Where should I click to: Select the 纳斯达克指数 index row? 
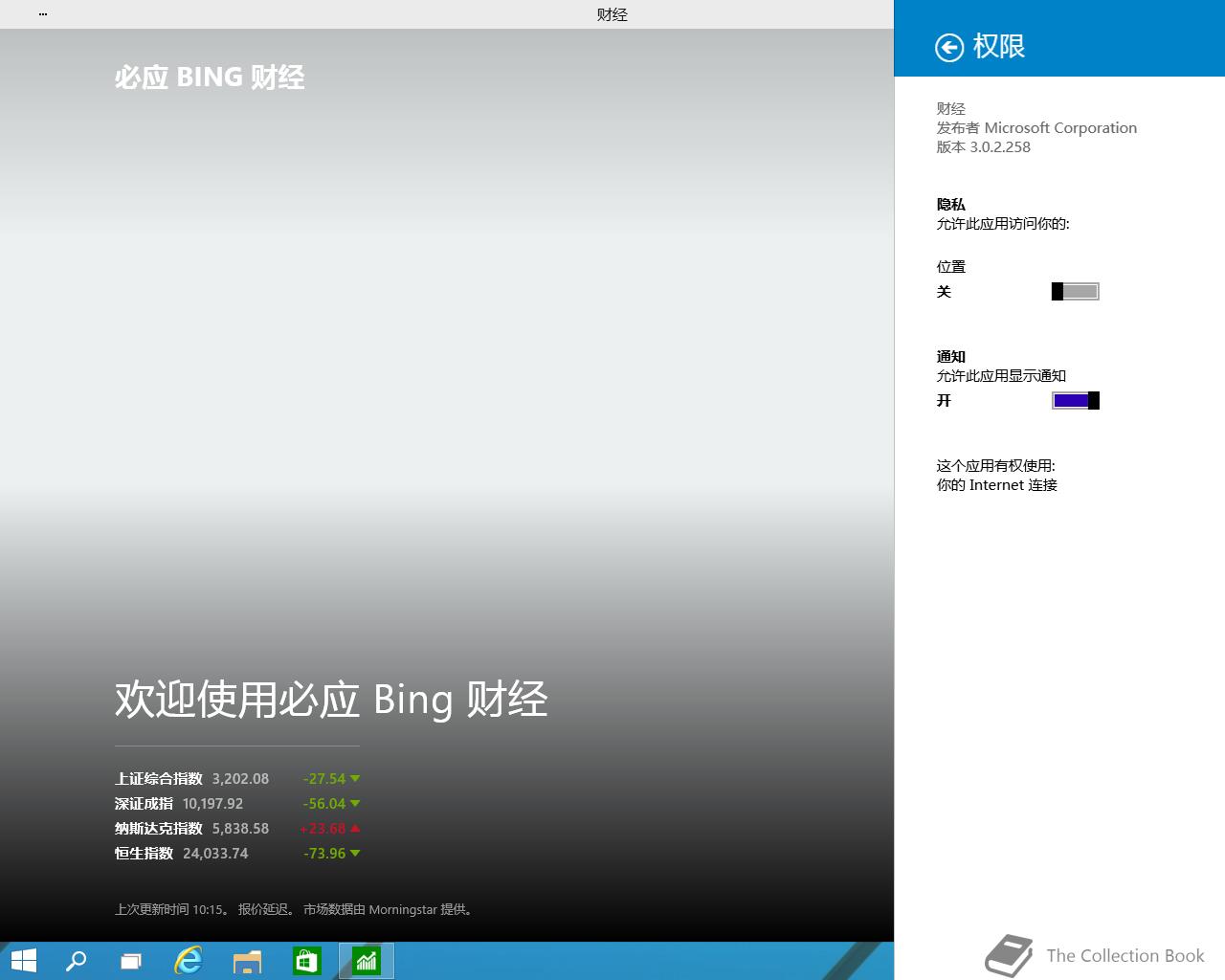coord(237,829)
